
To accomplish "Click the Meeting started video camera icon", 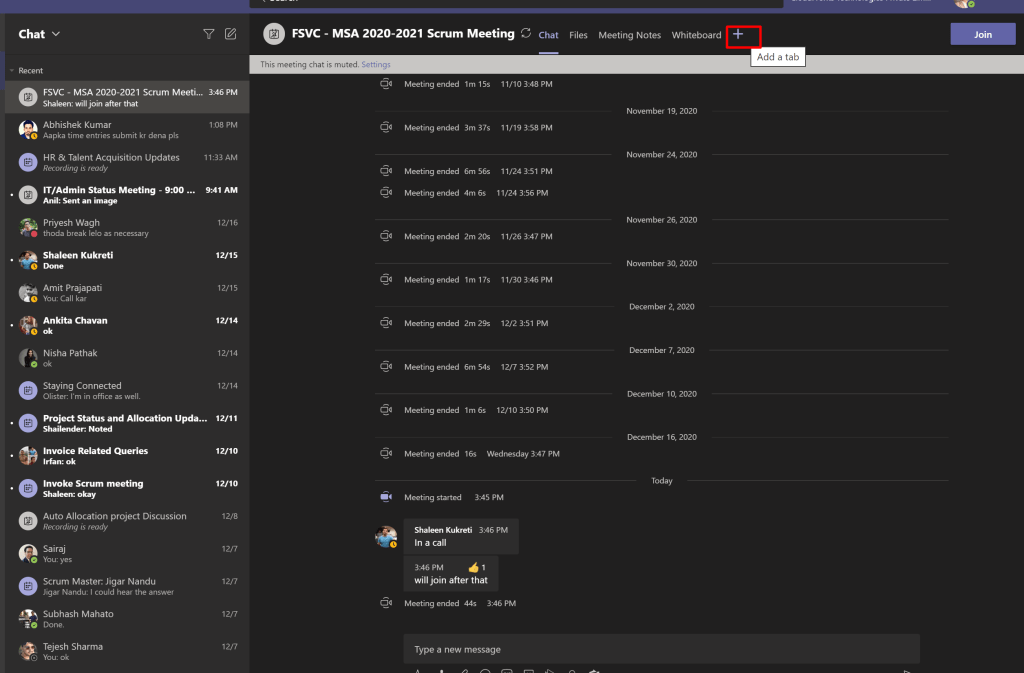I will [x=386, y=497].
